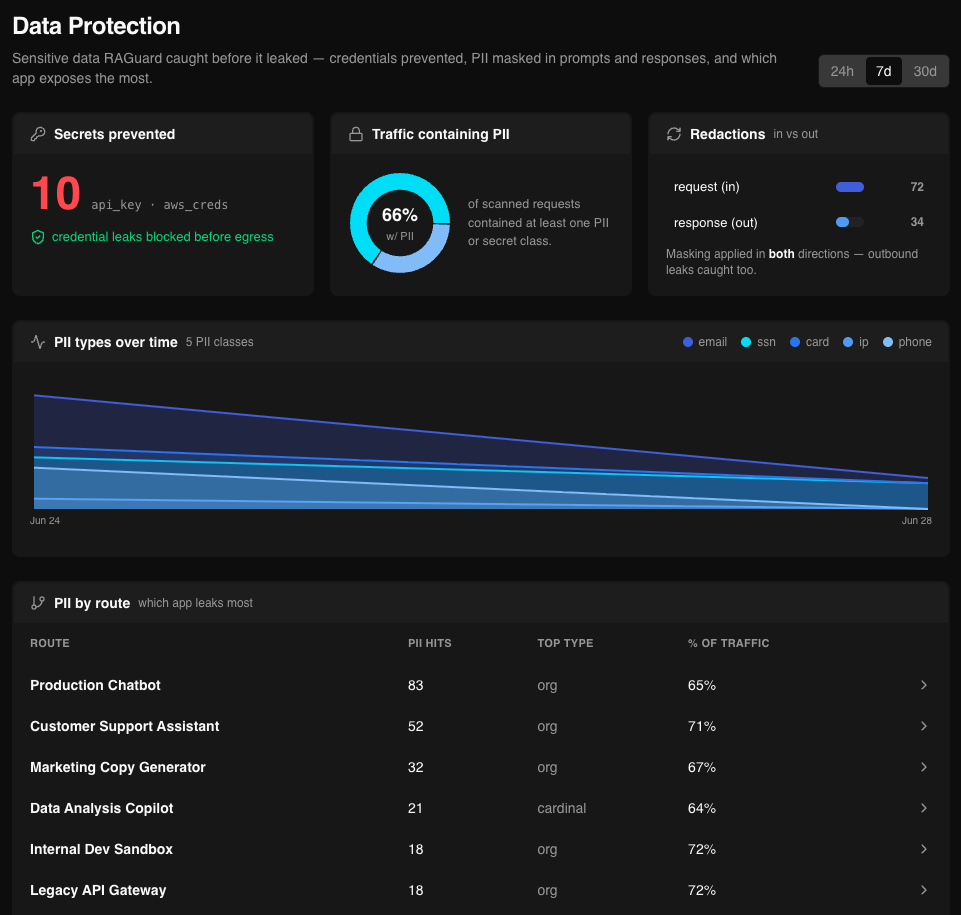This screenshot has width=961, height=915.
Task: Click the 71% of traffic cell
Action: point(702,726)
